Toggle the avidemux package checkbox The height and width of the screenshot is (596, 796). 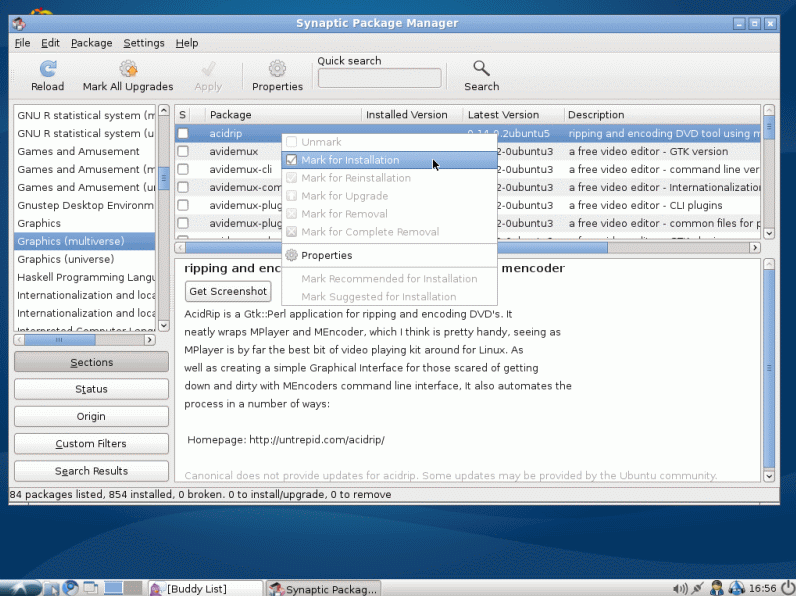tap(183, 151)
